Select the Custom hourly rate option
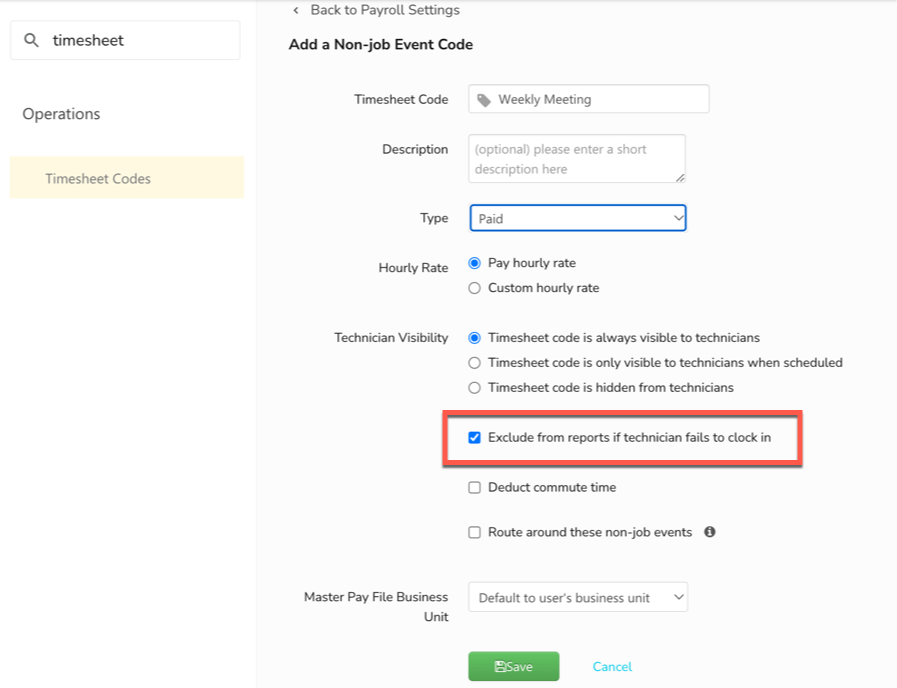Image resolution: width=897 pixels, height=688 pixels. (474, 287)
